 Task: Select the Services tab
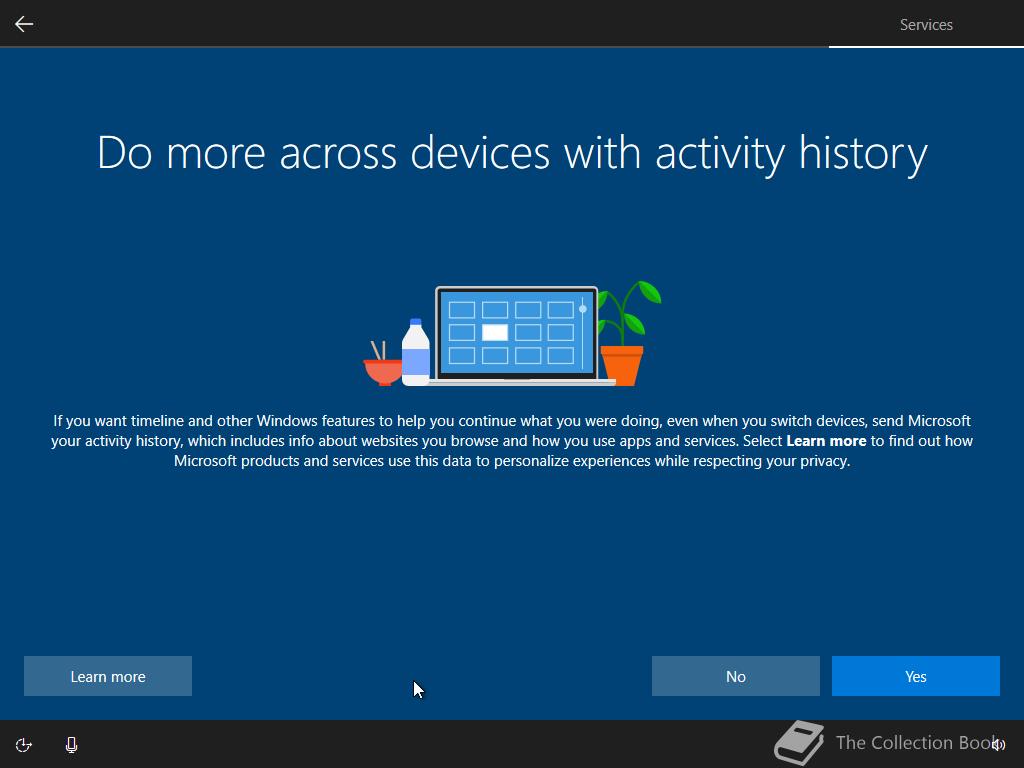[x=926, y=25]
